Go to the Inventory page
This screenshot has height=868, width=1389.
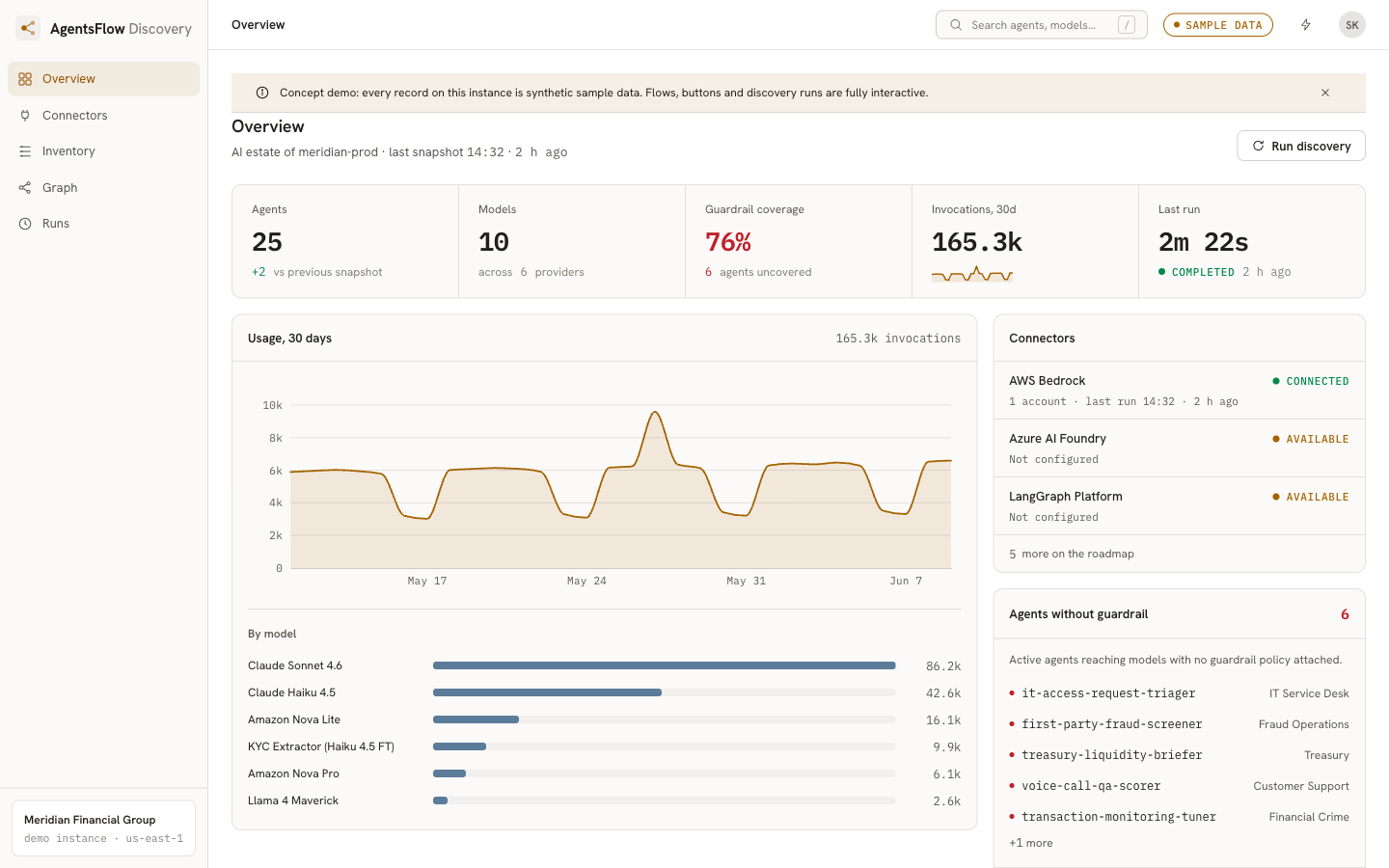[103, 151]
